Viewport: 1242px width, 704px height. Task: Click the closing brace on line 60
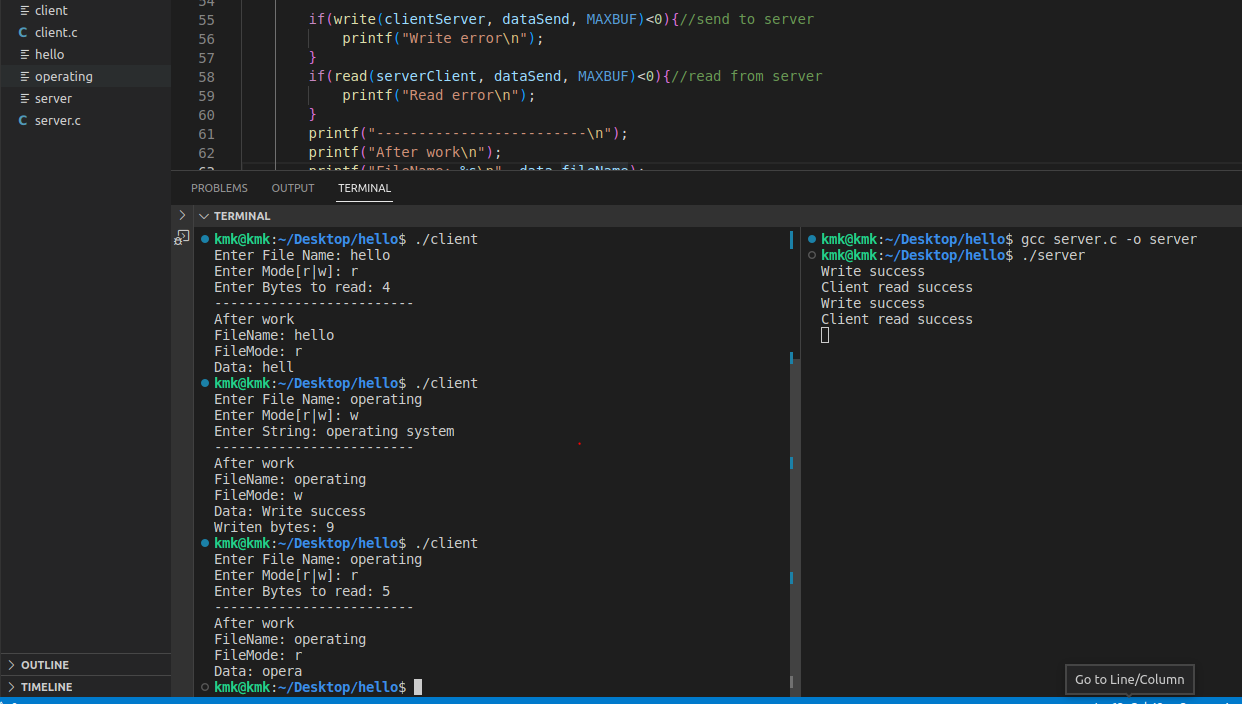tap(312, 114)
